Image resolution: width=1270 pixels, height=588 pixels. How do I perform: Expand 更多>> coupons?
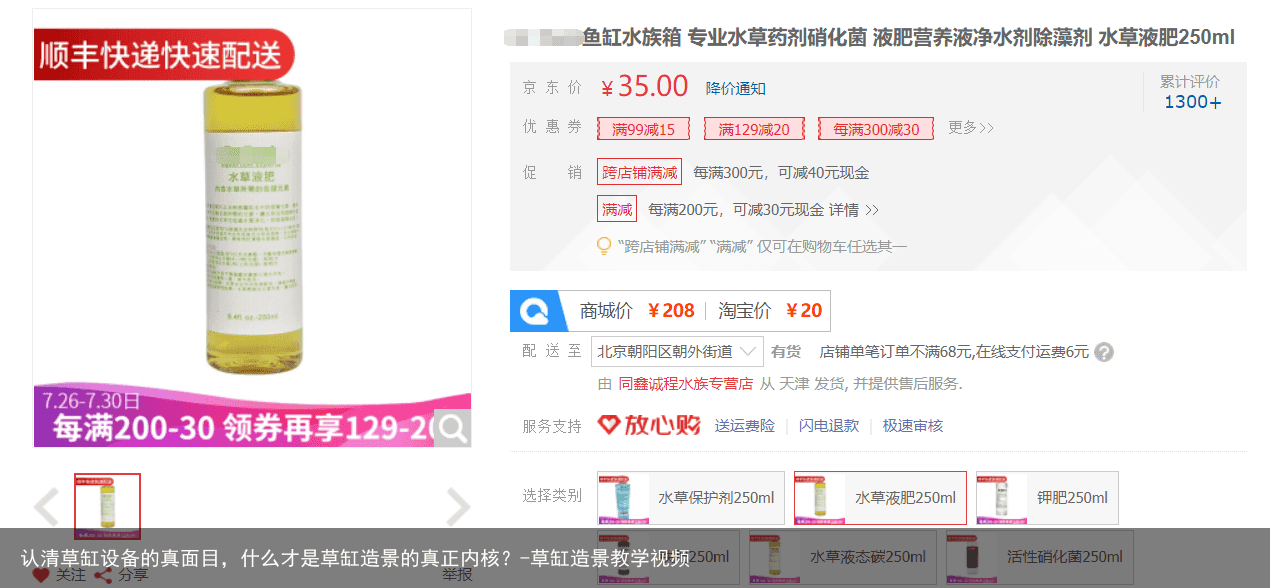point(971,128)
